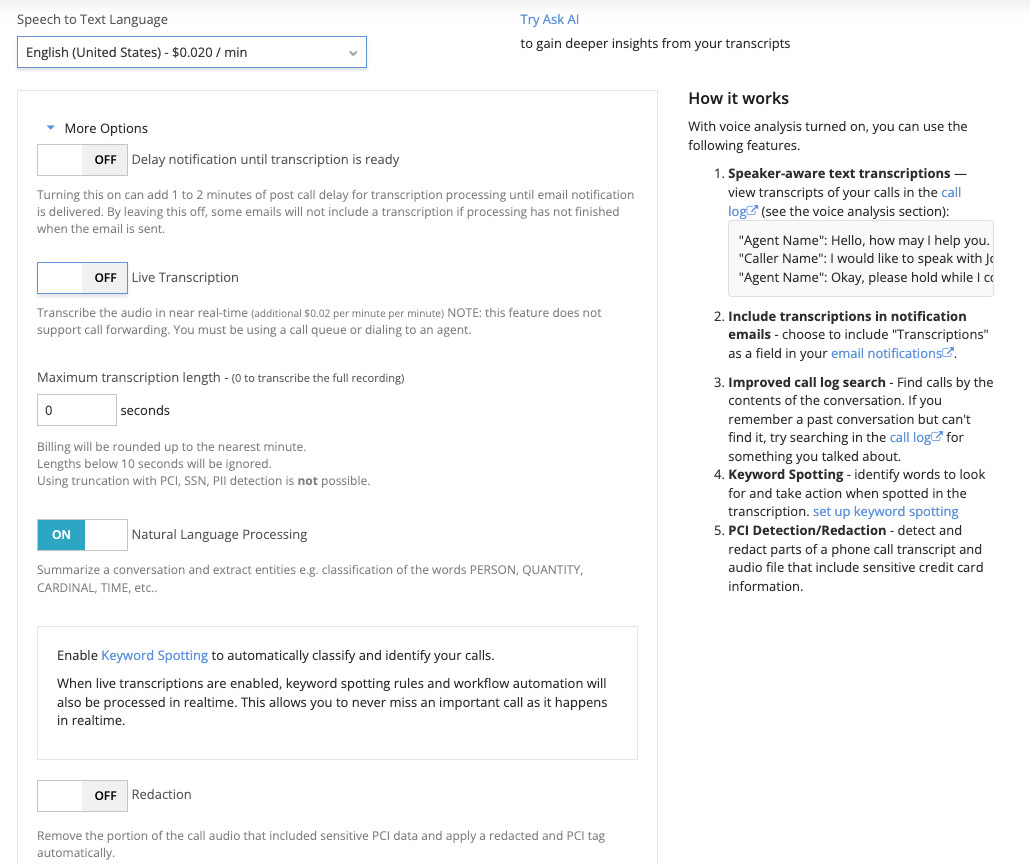This screenshot has width=1030, height=865.
Task: Click the sample transcript box with Agent Name lines
Action: point(860,258)
